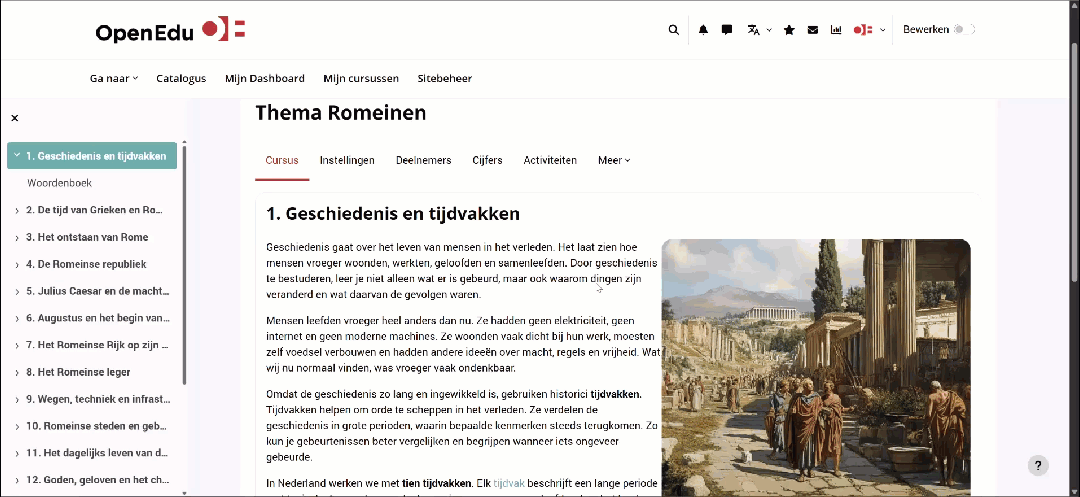
Task: Open Mijn Dashboard in navigation
Action: [264, 78]
